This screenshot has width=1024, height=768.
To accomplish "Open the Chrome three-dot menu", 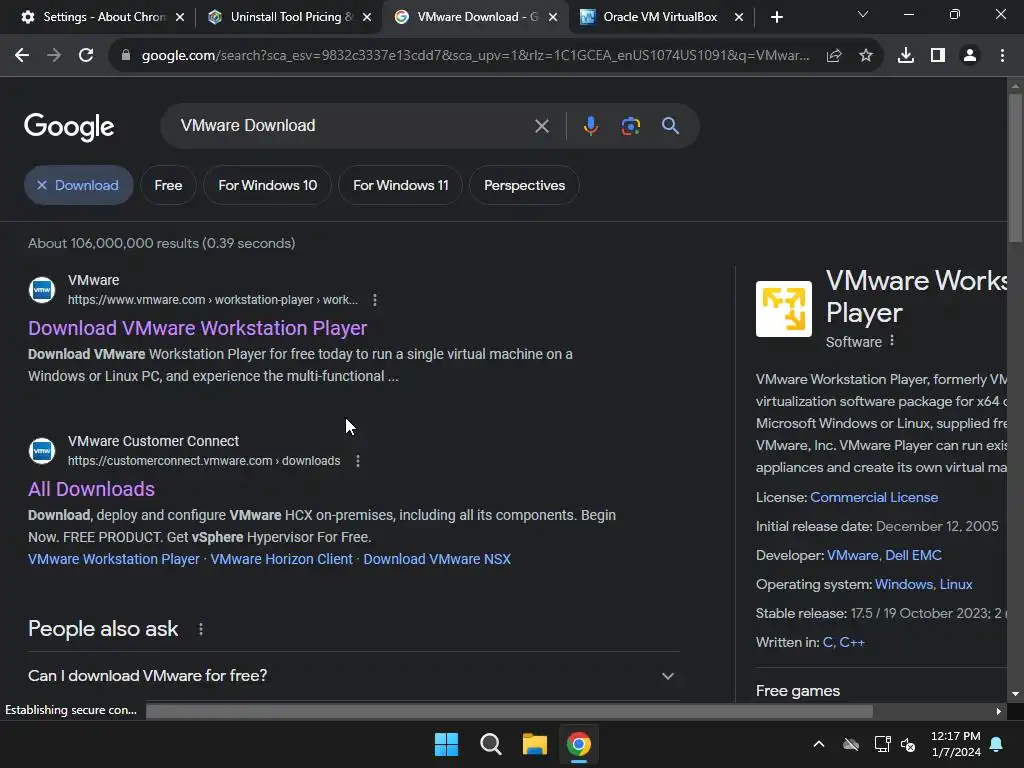I will point(1002,56).
